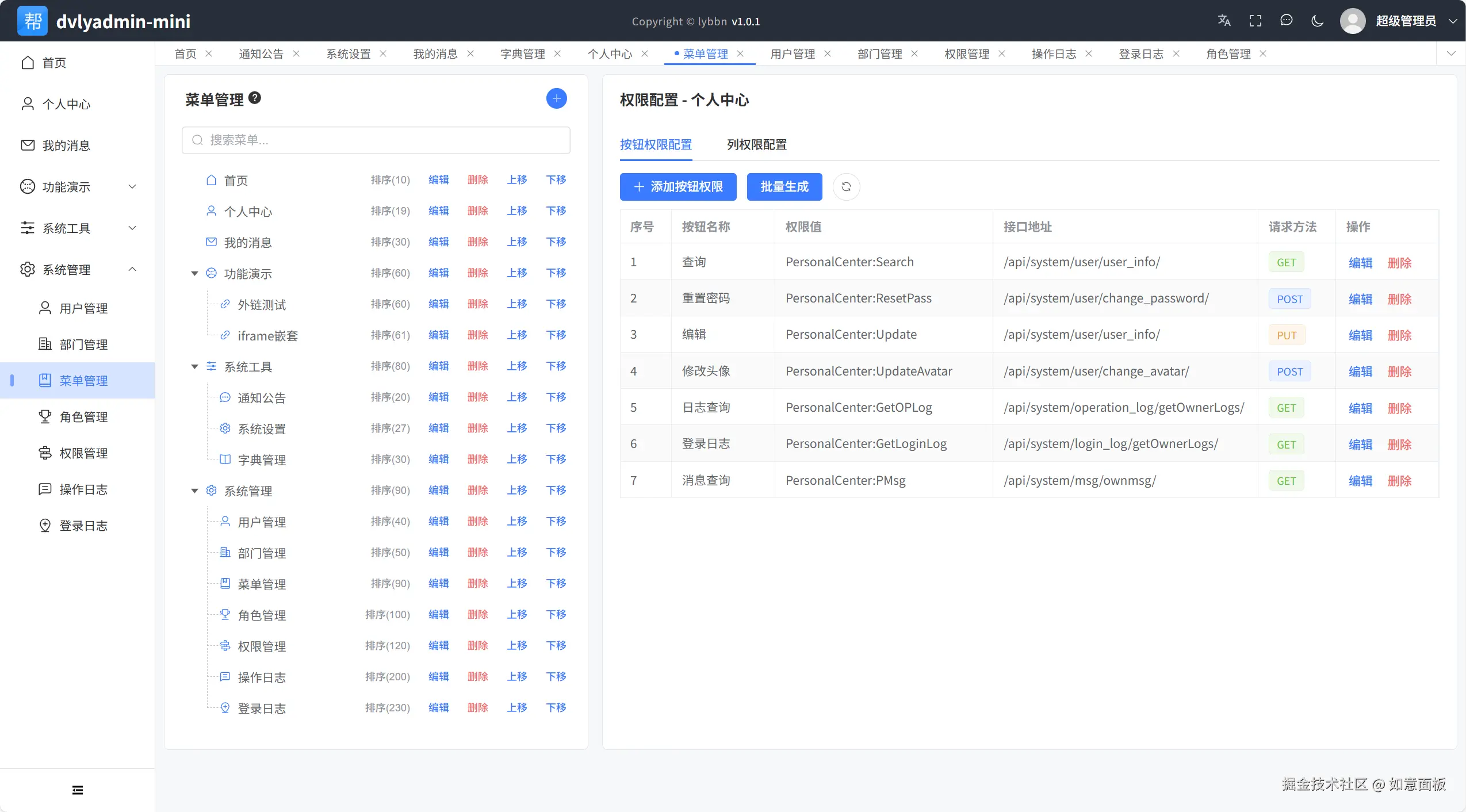
Task: Switch to the 列权限配置 tab
Action: coord(756,144)
